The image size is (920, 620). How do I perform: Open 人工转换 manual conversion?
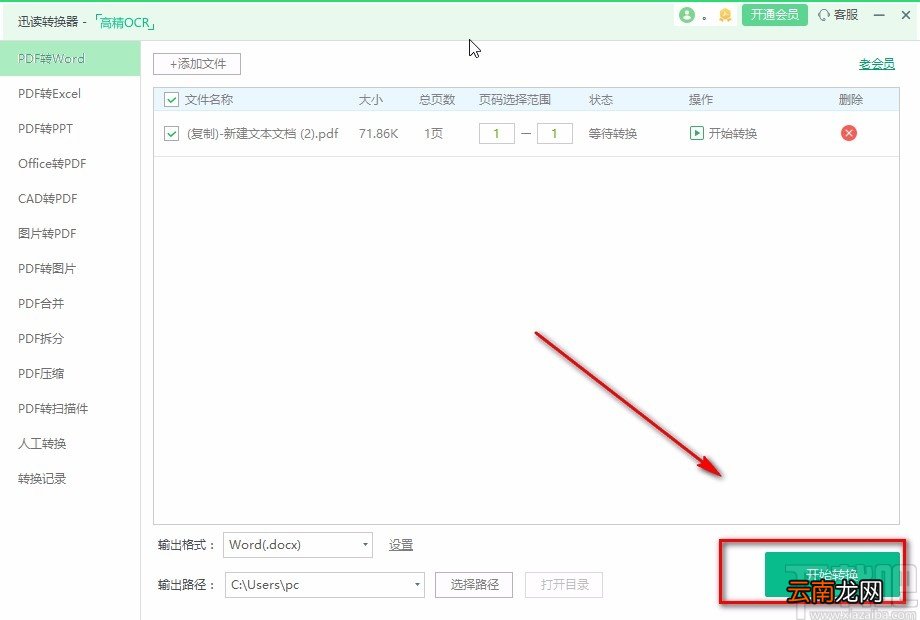coord(70,443)
